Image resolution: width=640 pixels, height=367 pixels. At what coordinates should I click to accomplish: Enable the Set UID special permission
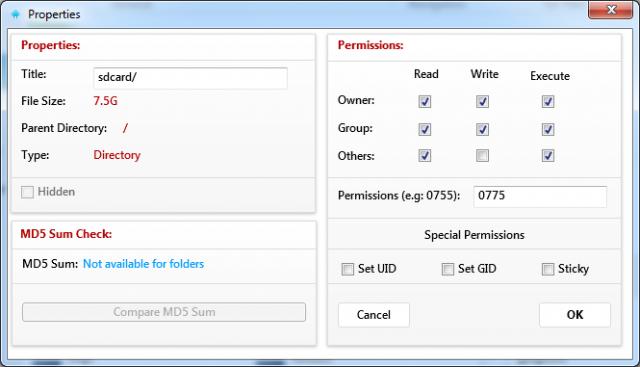point(347,269)
